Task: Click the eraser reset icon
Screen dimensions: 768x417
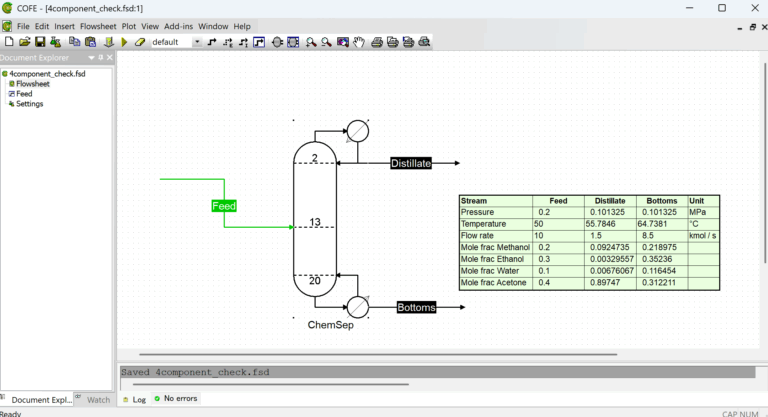Action: (x=140, y=42)
